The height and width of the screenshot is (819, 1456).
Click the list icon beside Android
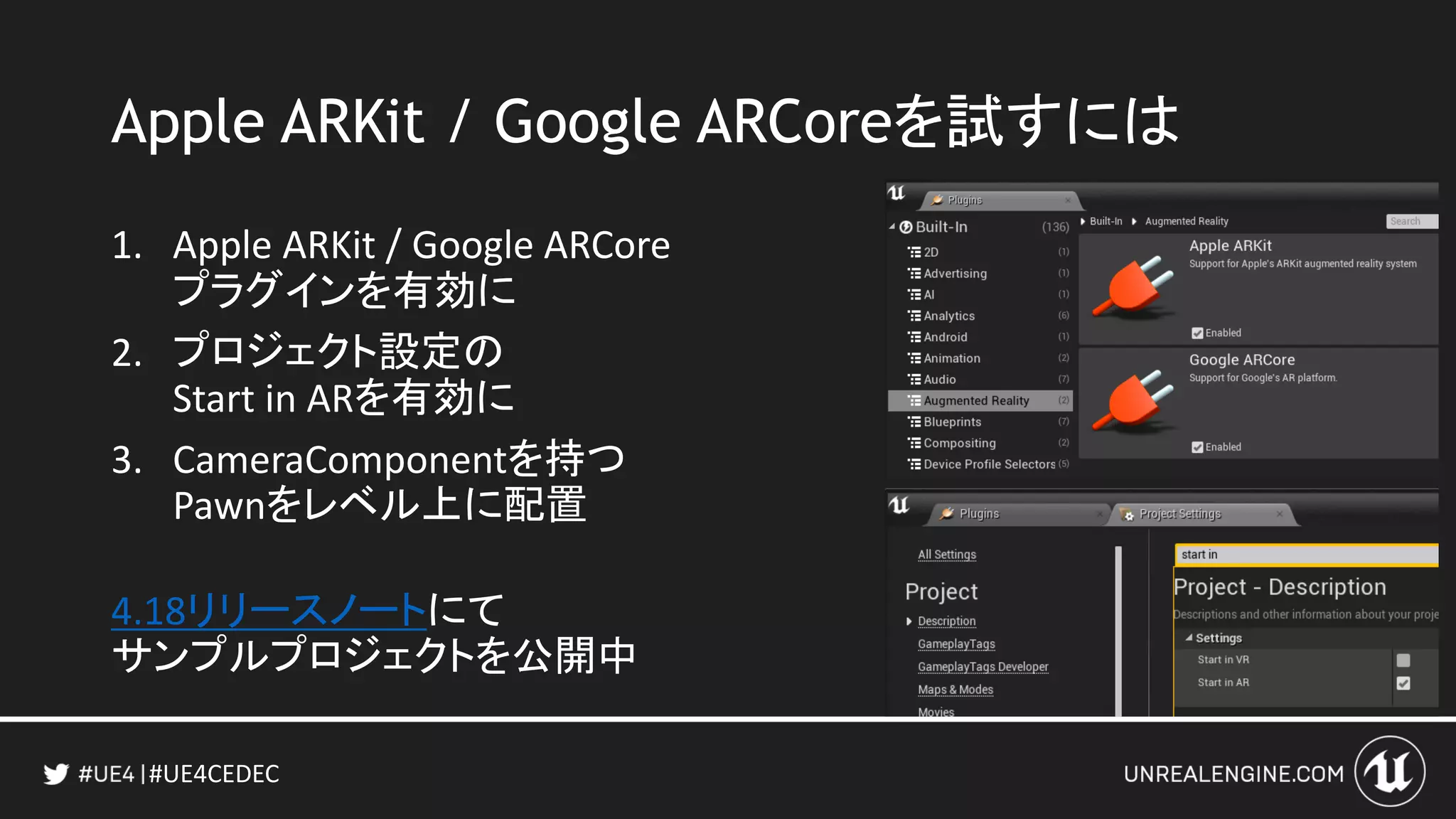click(914, 337)
